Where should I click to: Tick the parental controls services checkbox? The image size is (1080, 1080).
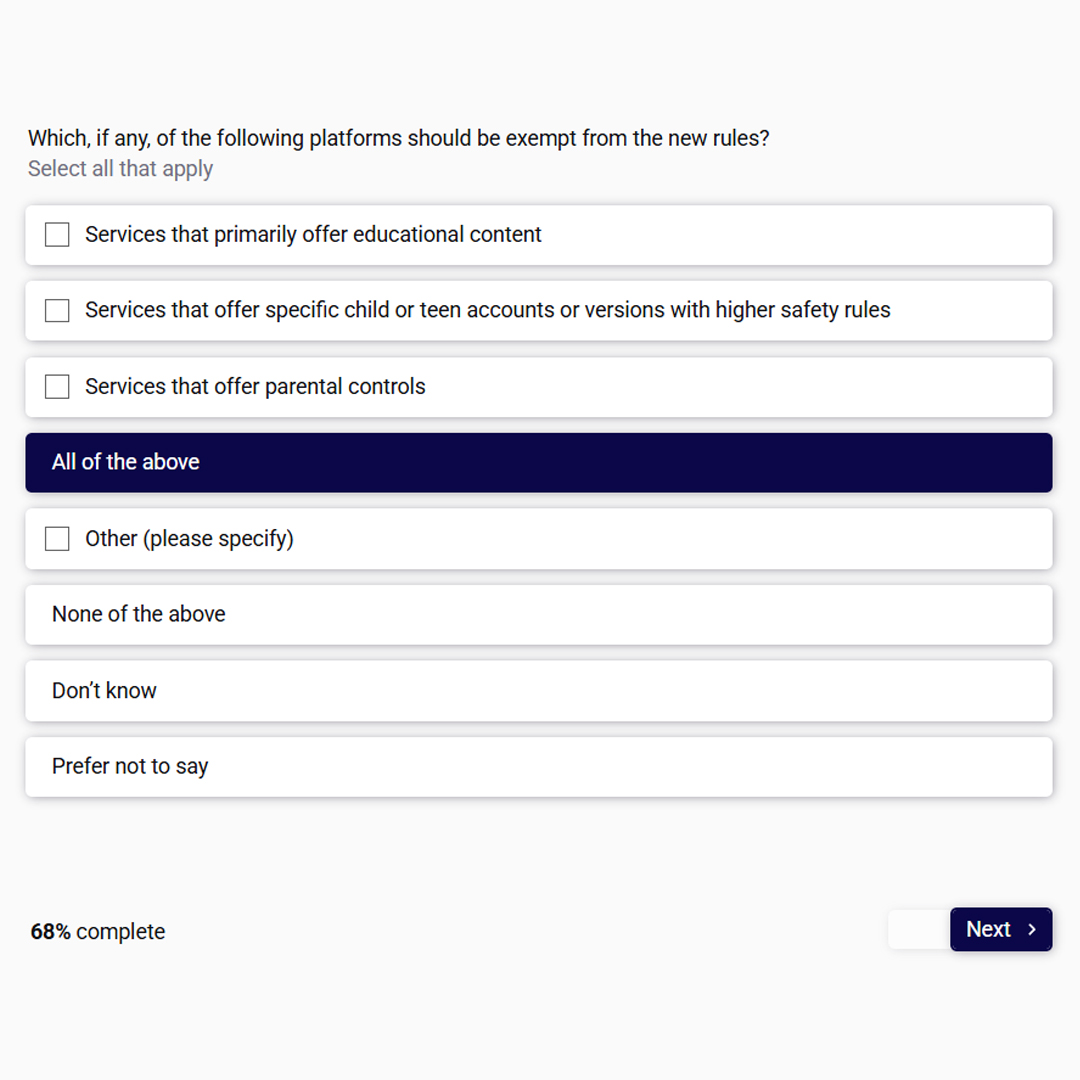[56, 386]
